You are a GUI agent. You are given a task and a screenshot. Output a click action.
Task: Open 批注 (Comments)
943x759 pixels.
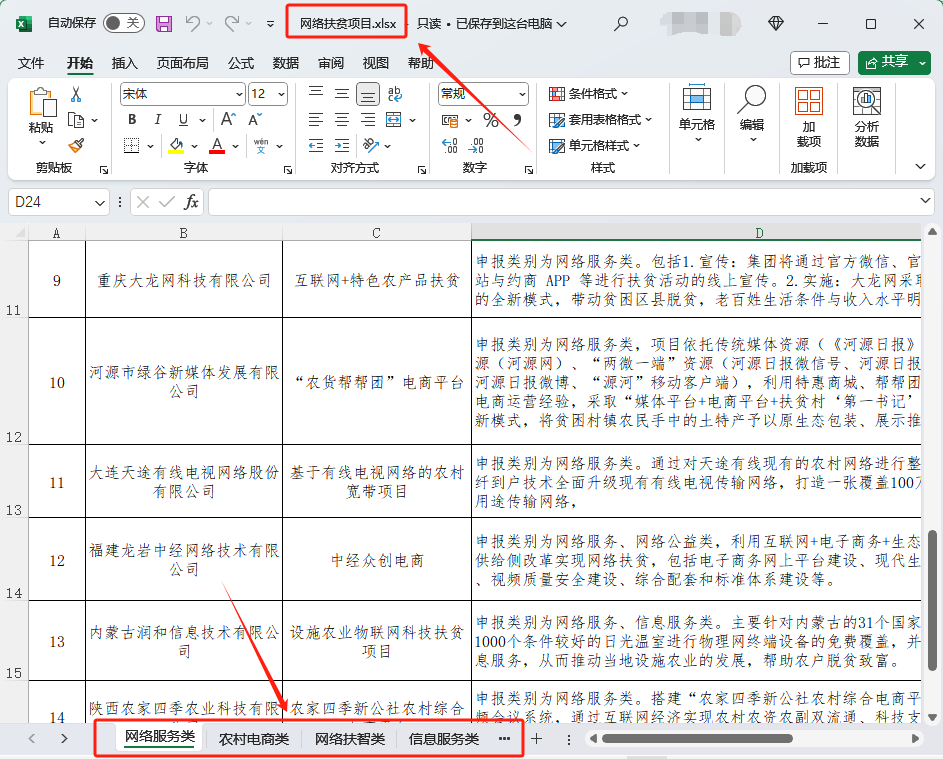point(820,62)
